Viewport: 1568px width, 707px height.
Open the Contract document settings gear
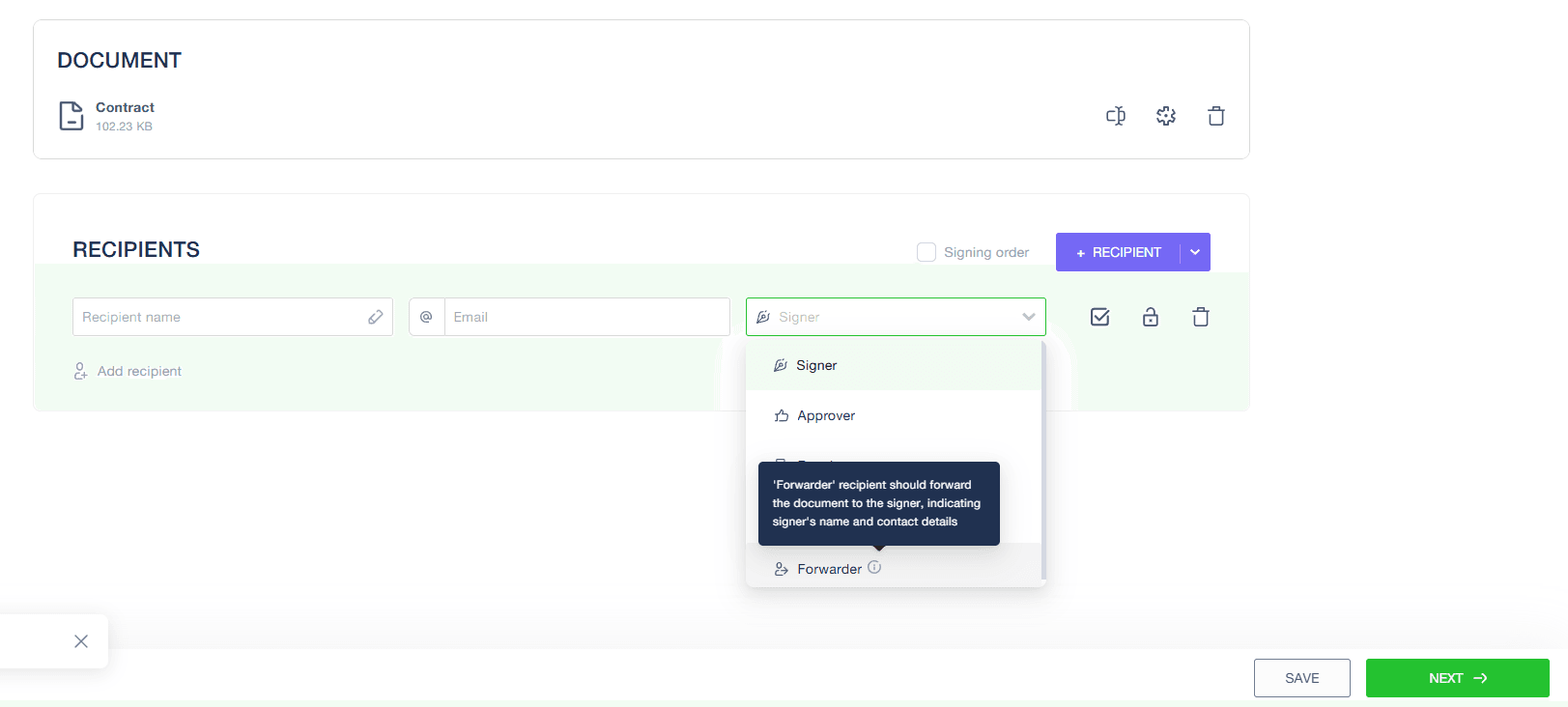pyautogui.click(x=1166, y=116)
